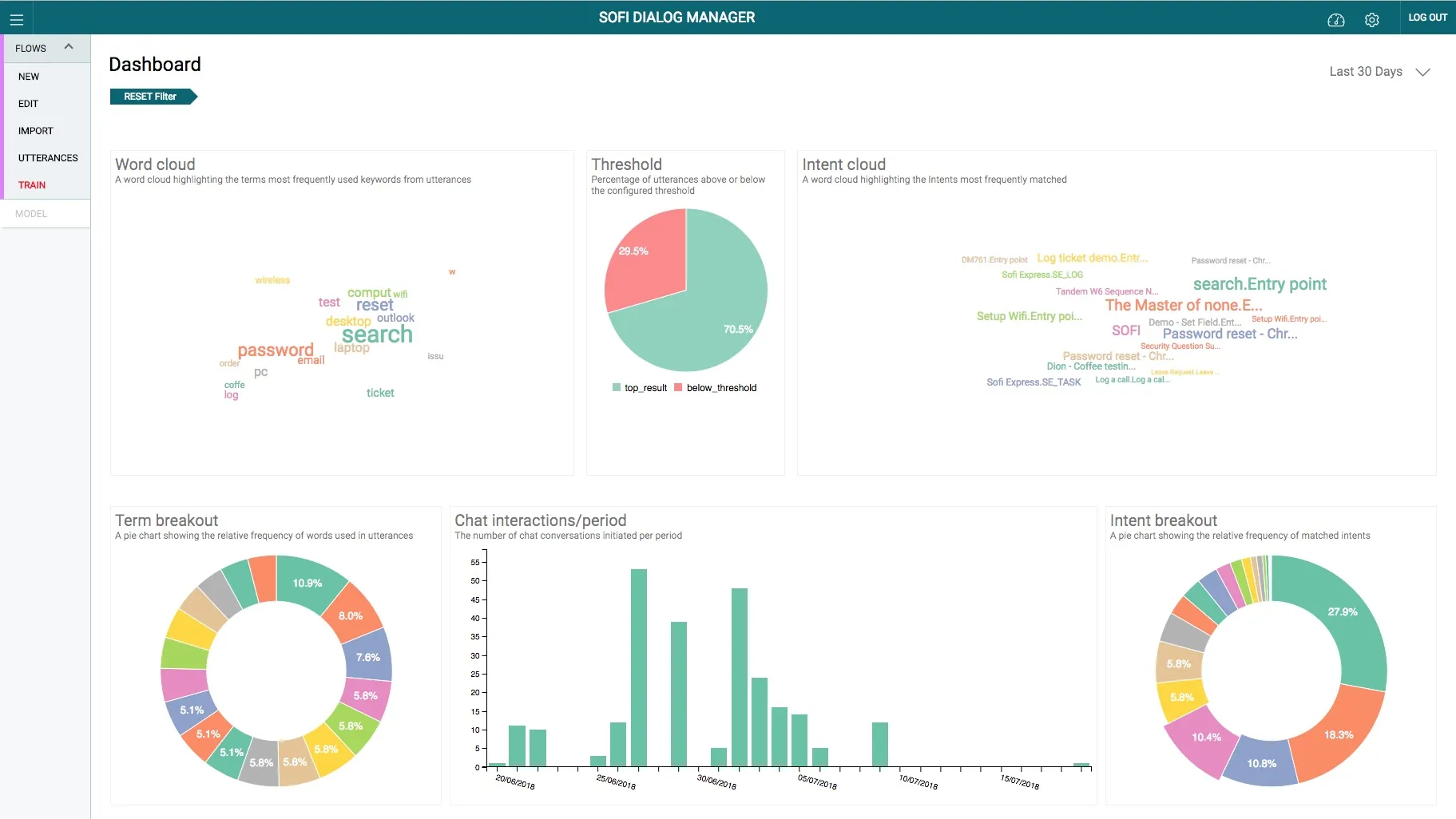Click LOG OUT in the header

[1427, 17]
